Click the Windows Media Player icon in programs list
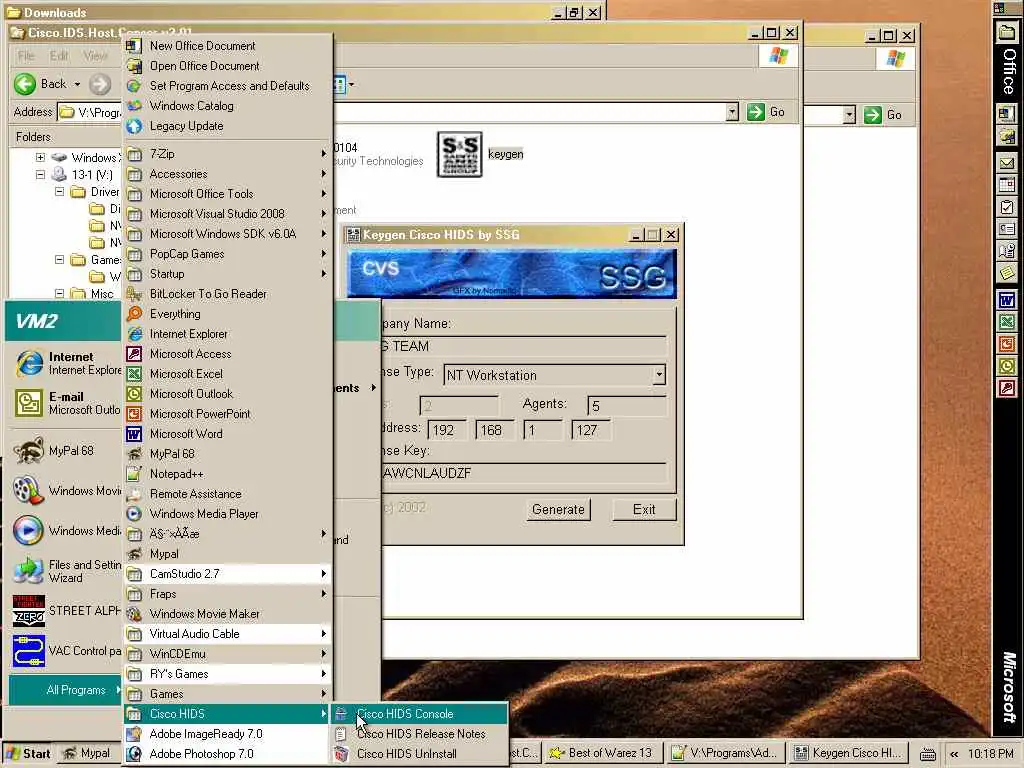1024x768 pixels. pos(134,514)
